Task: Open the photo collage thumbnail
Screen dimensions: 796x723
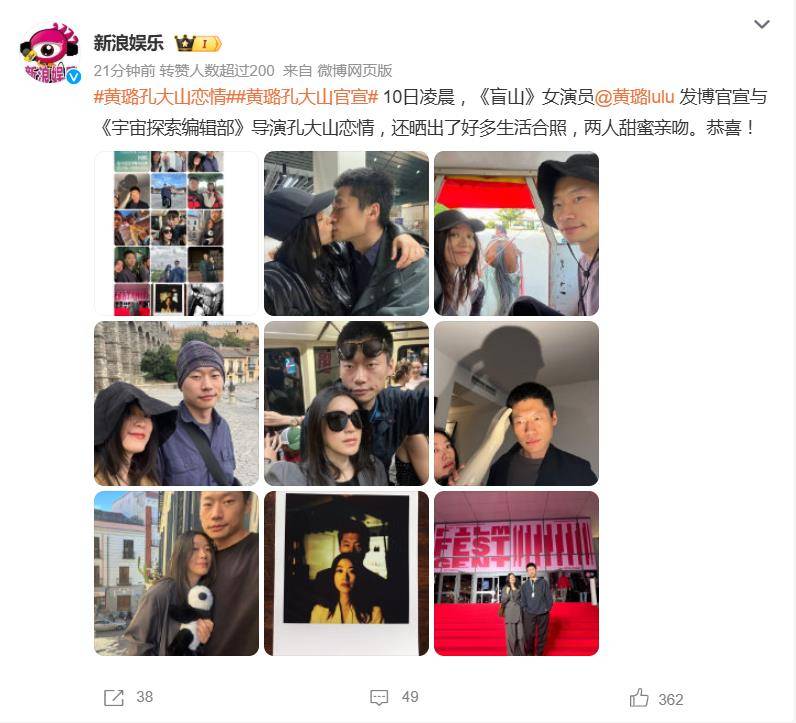Action: point(176,233)
